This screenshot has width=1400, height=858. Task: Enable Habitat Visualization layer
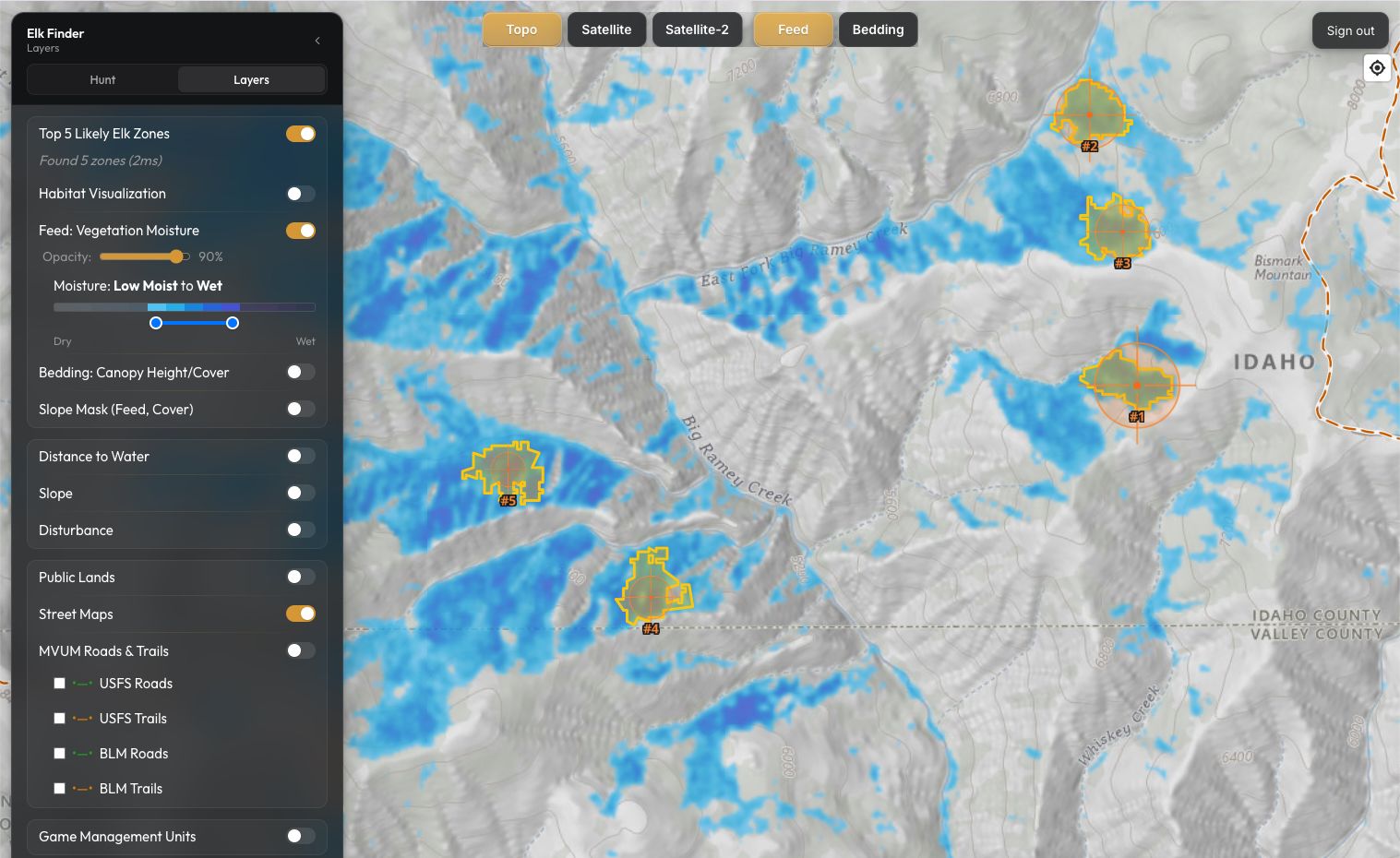pyautogui.click(x=301, y=194)
